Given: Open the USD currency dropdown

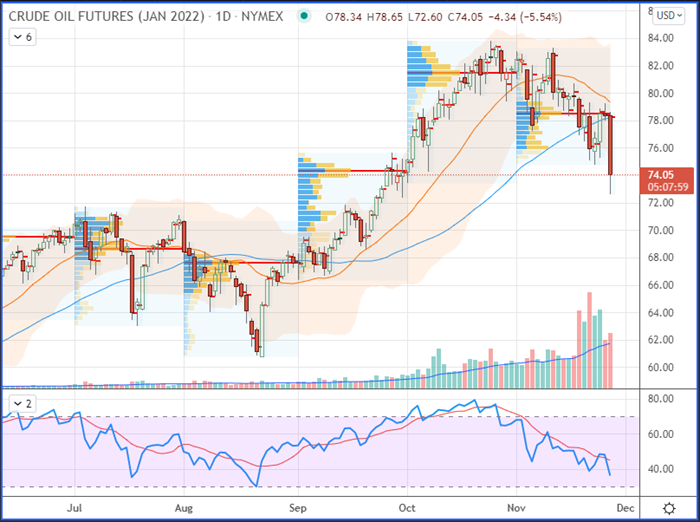Looking at the screenshot, I should (669, 16).
